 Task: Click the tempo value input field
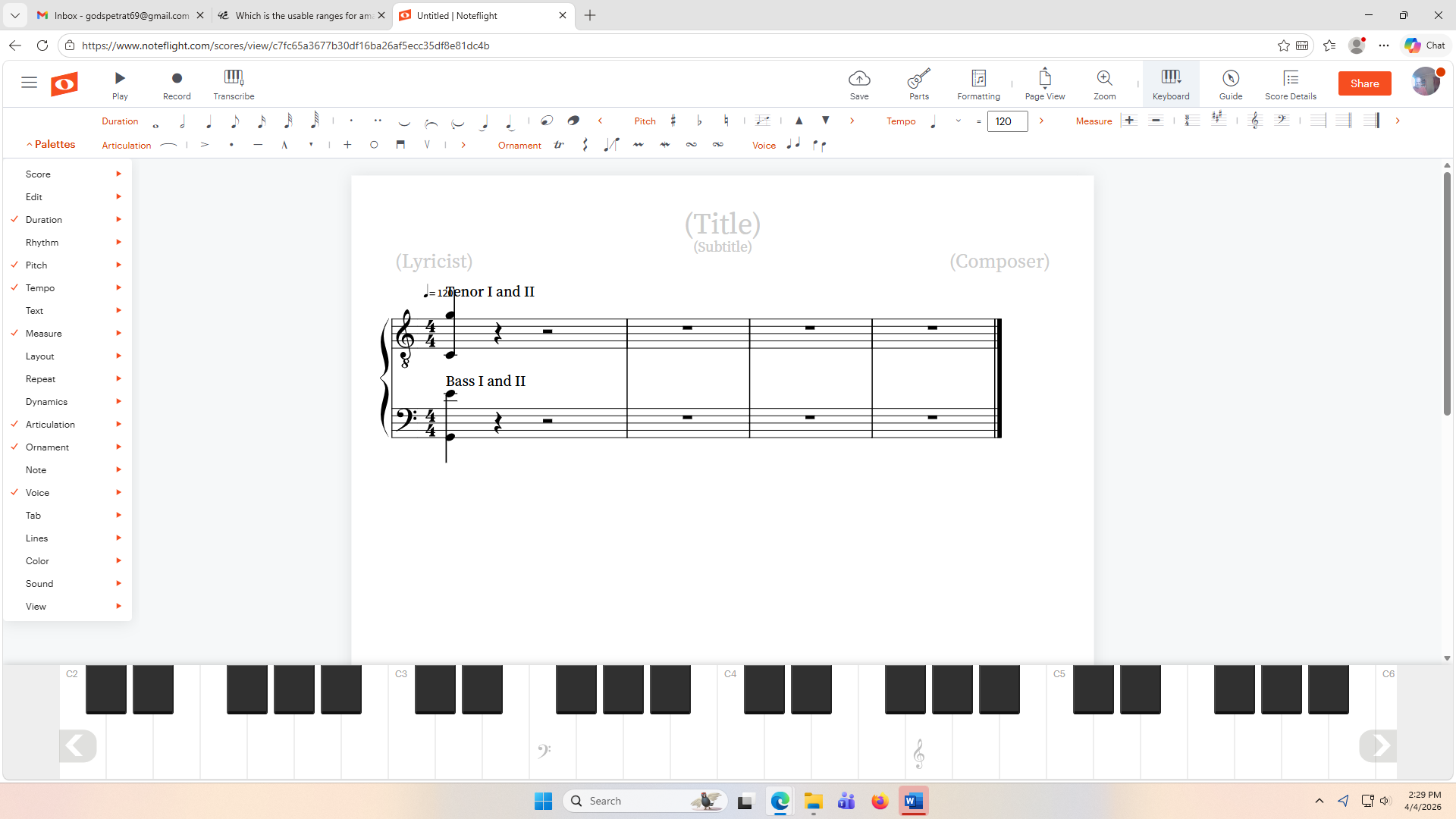[1007, 121]
